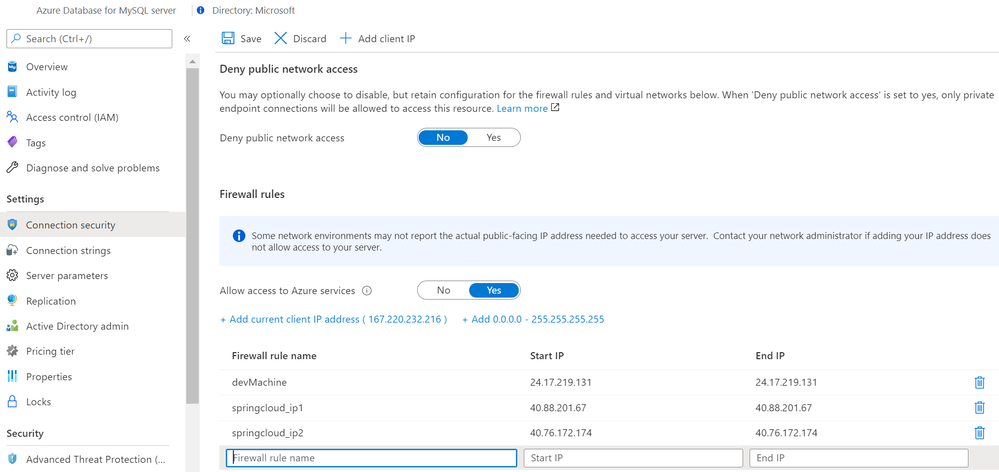Open Server parameters settings page
The height and width of the screenshot is (472, 999).
67,275
